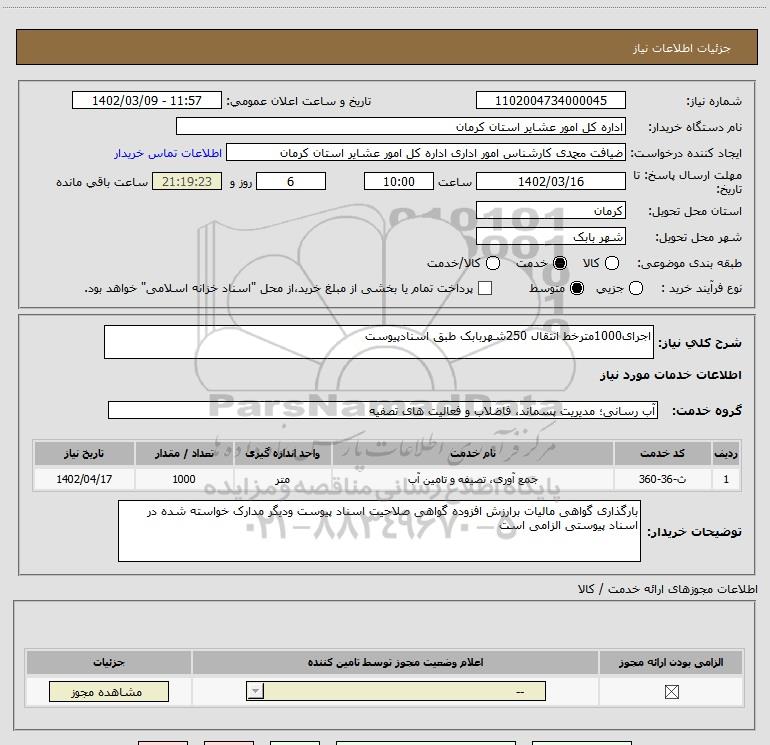Click the ساعت field showing 10:00
The width and height of the screenshot is (770, 745).
[399, 181]
